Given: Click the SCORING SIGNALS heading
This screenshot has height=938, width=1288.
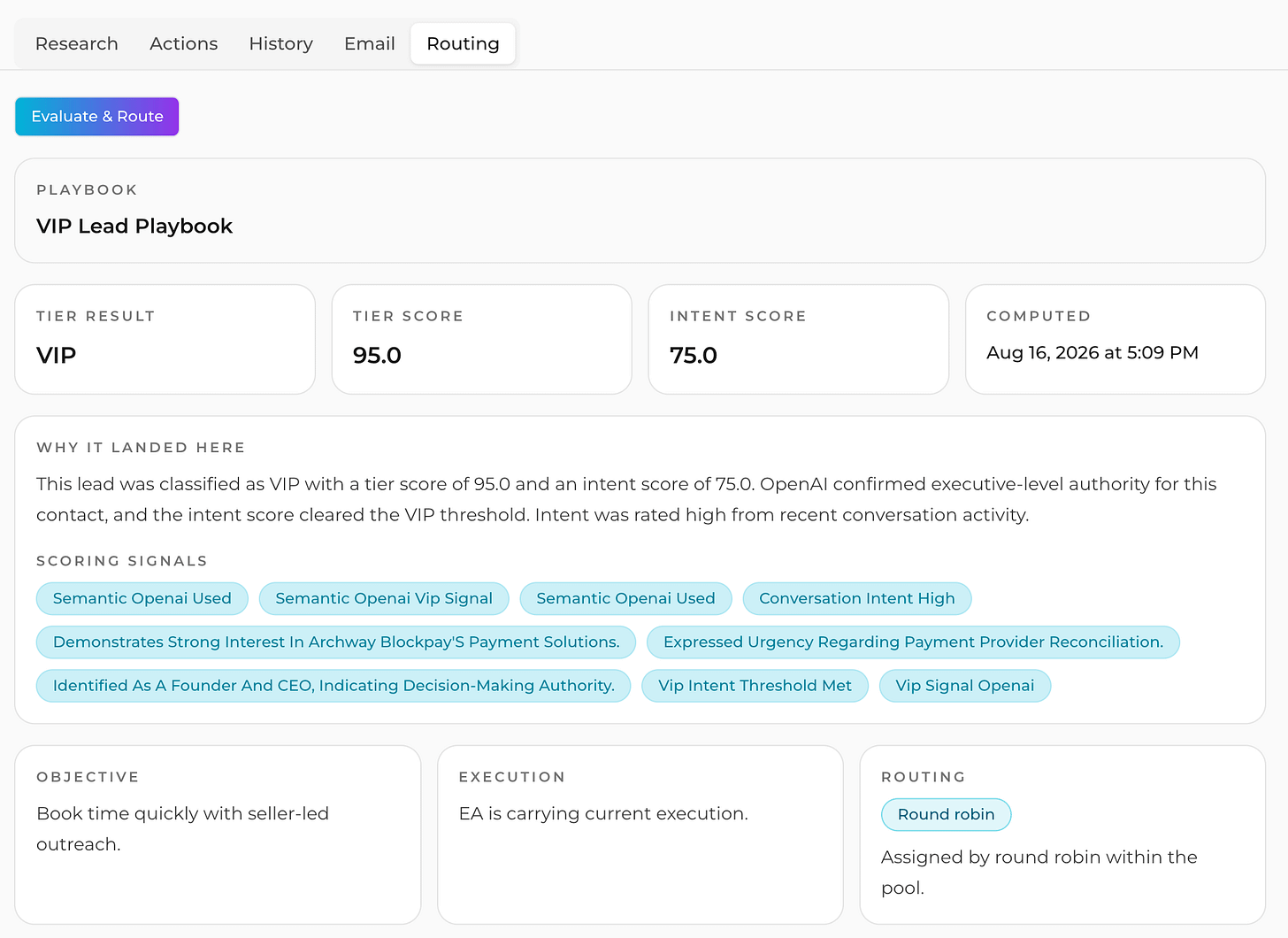Looking at the screenshot, I should [122, 560].
